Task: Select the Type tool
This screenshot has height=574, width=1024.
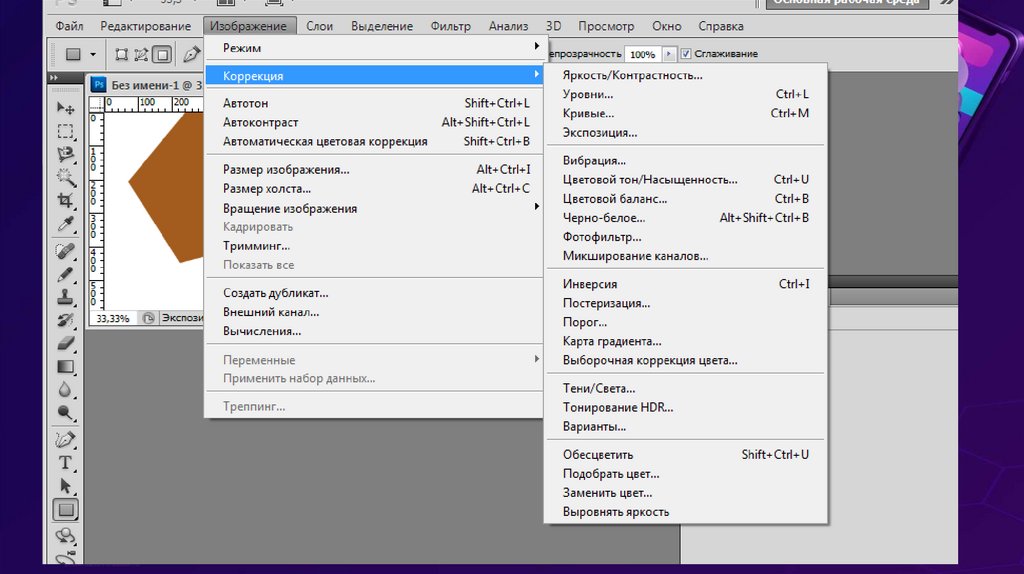Action: [x=66, y=462]
